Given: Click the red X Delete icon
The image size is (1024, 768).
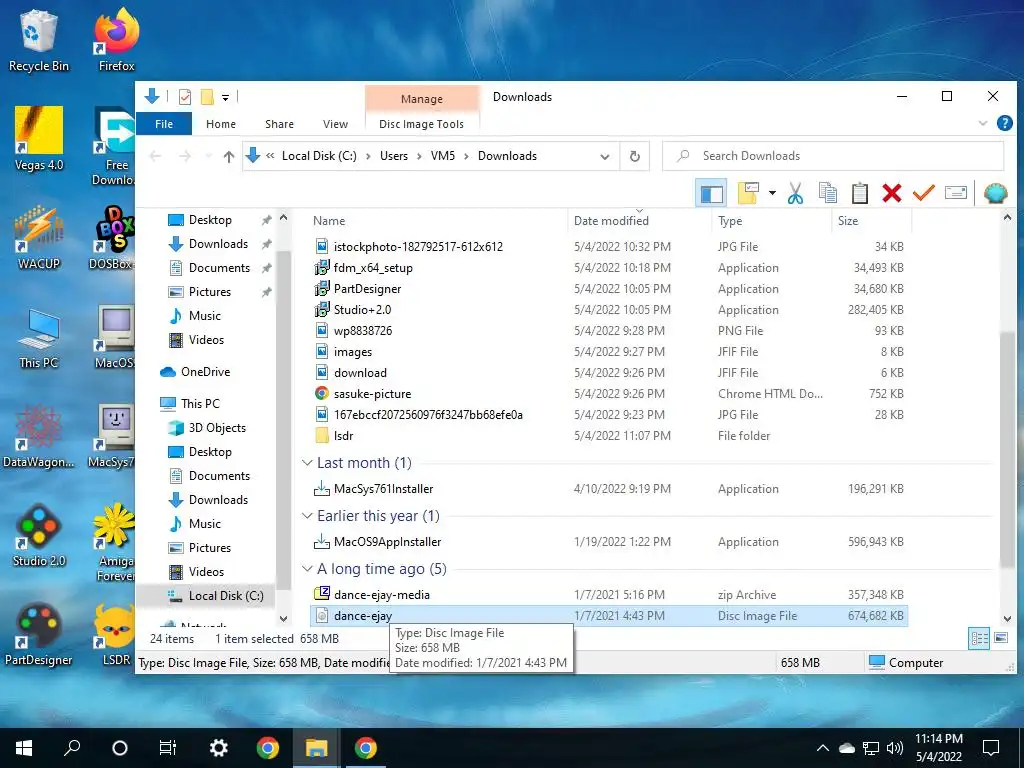Looking at the screenshot, I should point(891,193).
